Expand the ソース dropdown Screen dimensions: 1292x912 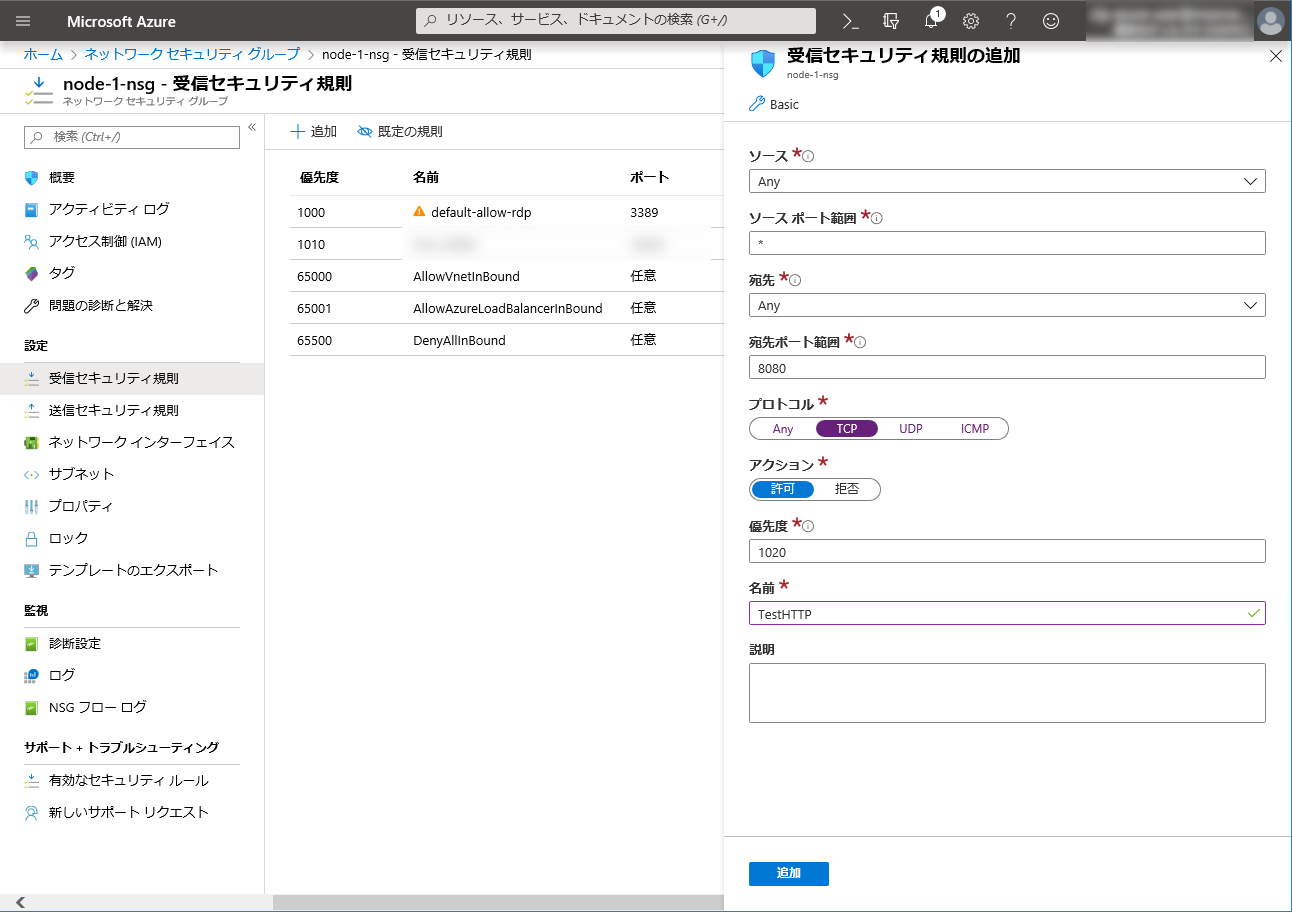point(1006,181)
